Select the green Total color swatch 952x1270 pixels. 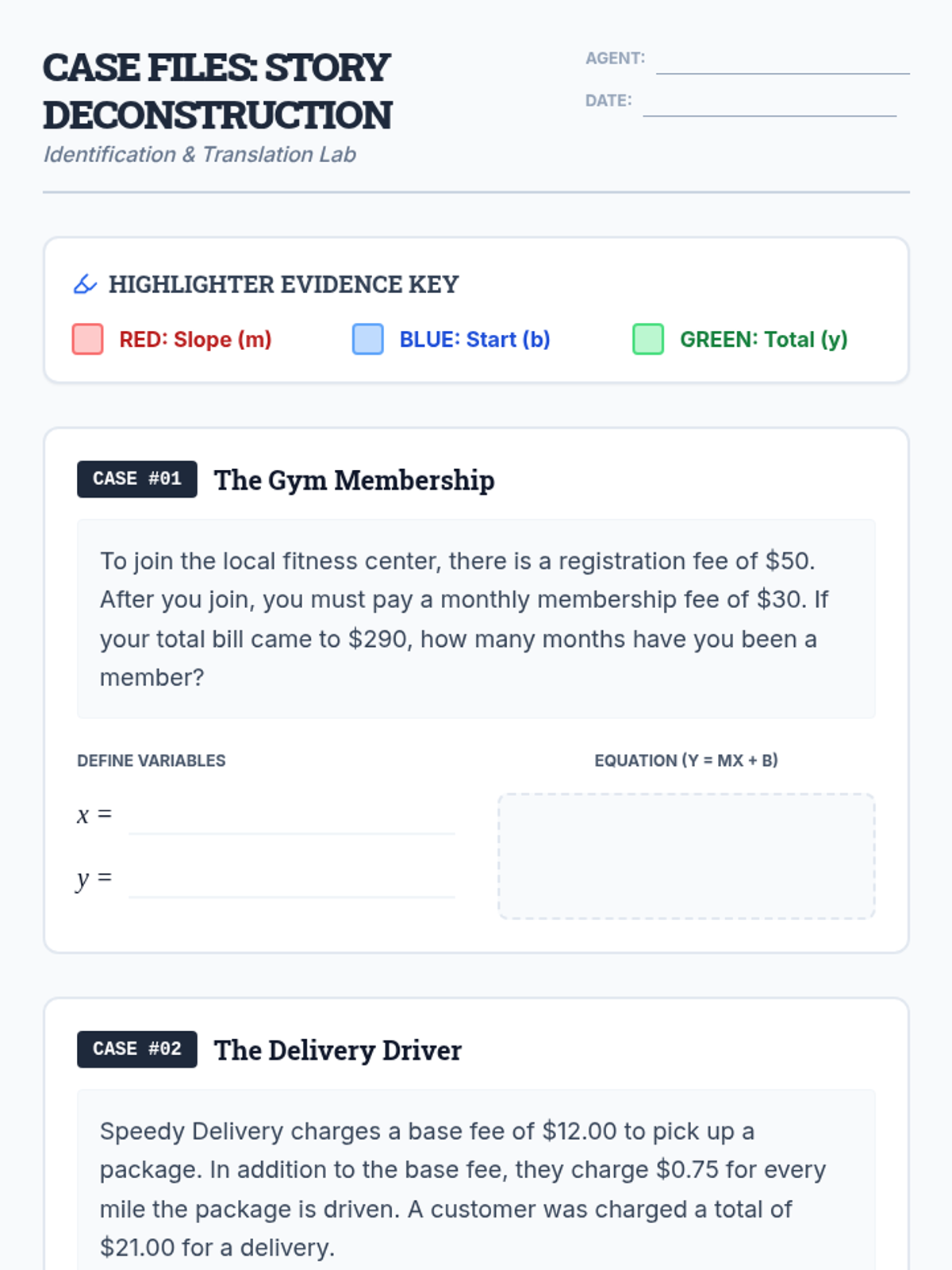click(x=648, y=339)
